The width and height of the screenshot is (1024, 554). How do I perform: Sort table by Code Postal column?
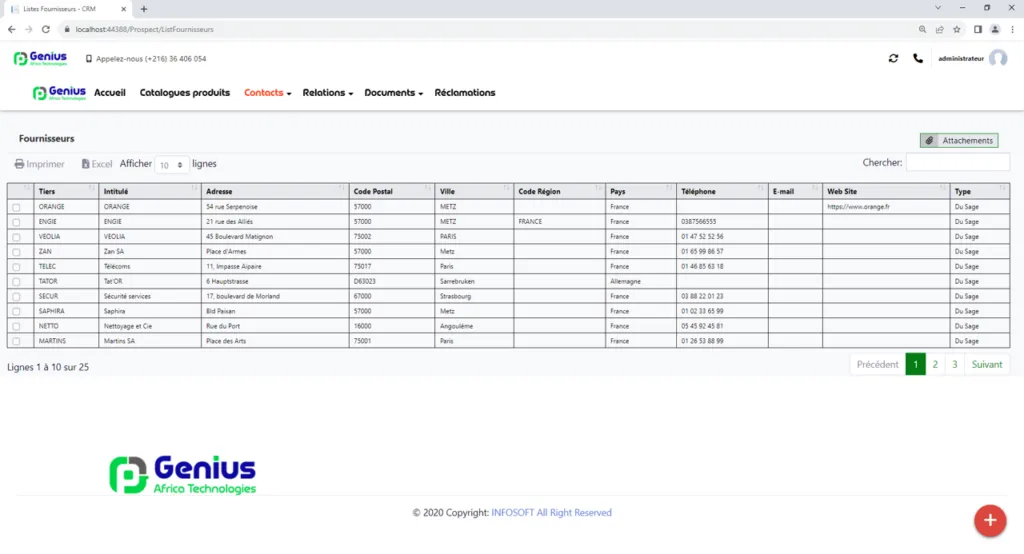tap(392, 191)
